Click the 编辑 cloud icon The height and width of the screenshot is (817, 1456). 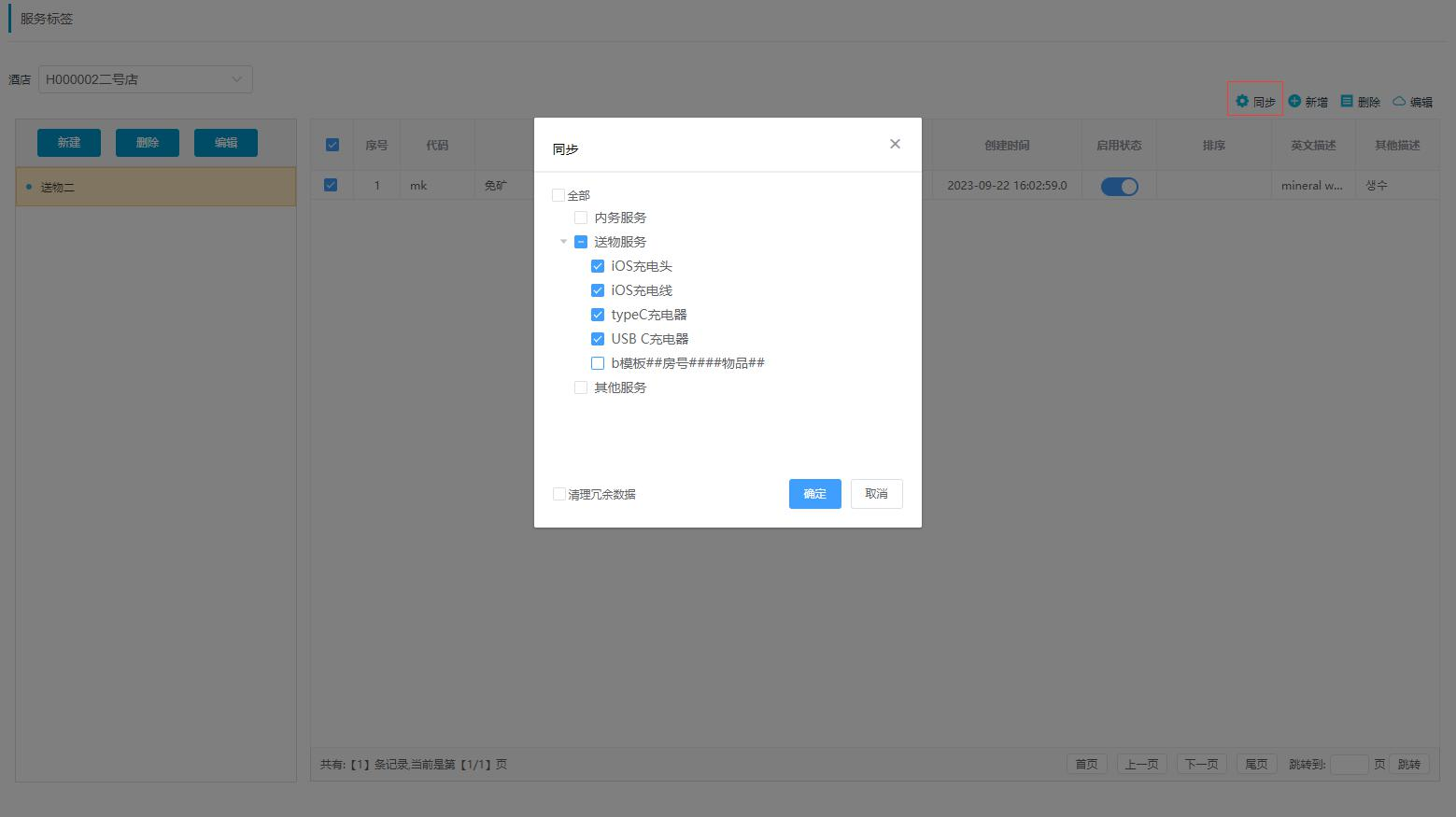coord(1399,101)
